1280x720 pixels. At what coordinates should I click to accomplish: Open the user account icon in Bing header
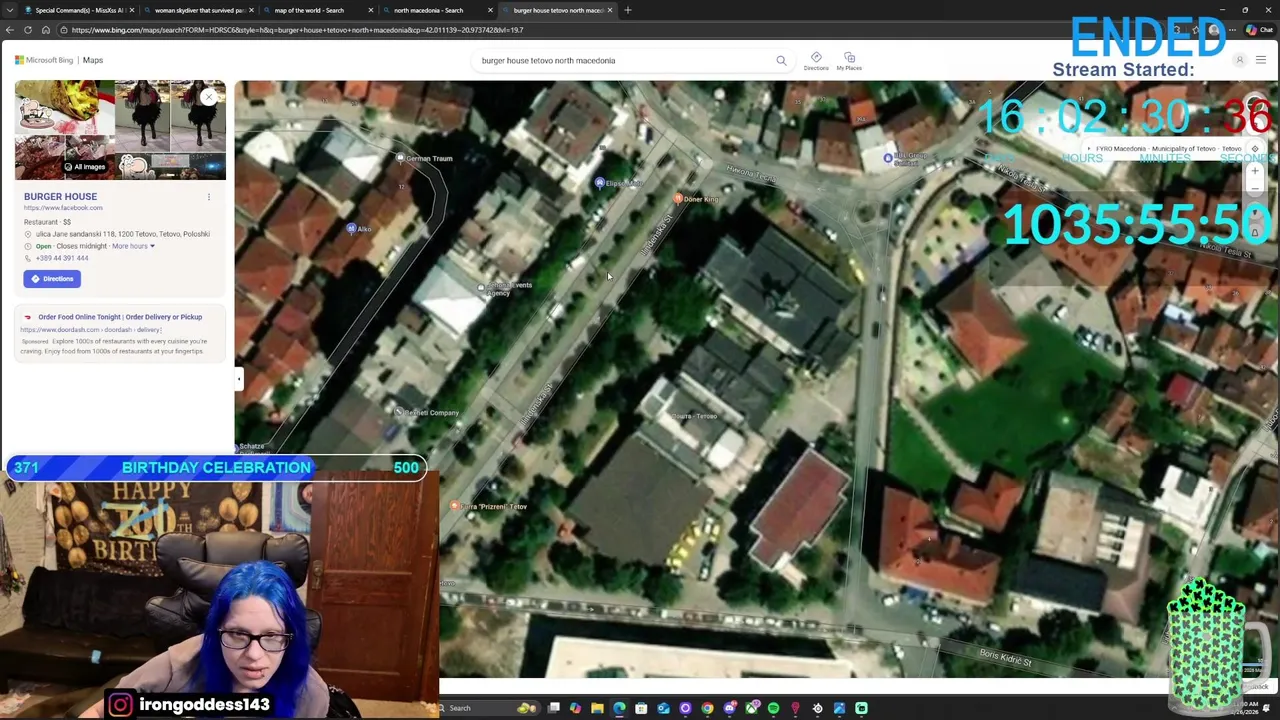click(1239, 60)
